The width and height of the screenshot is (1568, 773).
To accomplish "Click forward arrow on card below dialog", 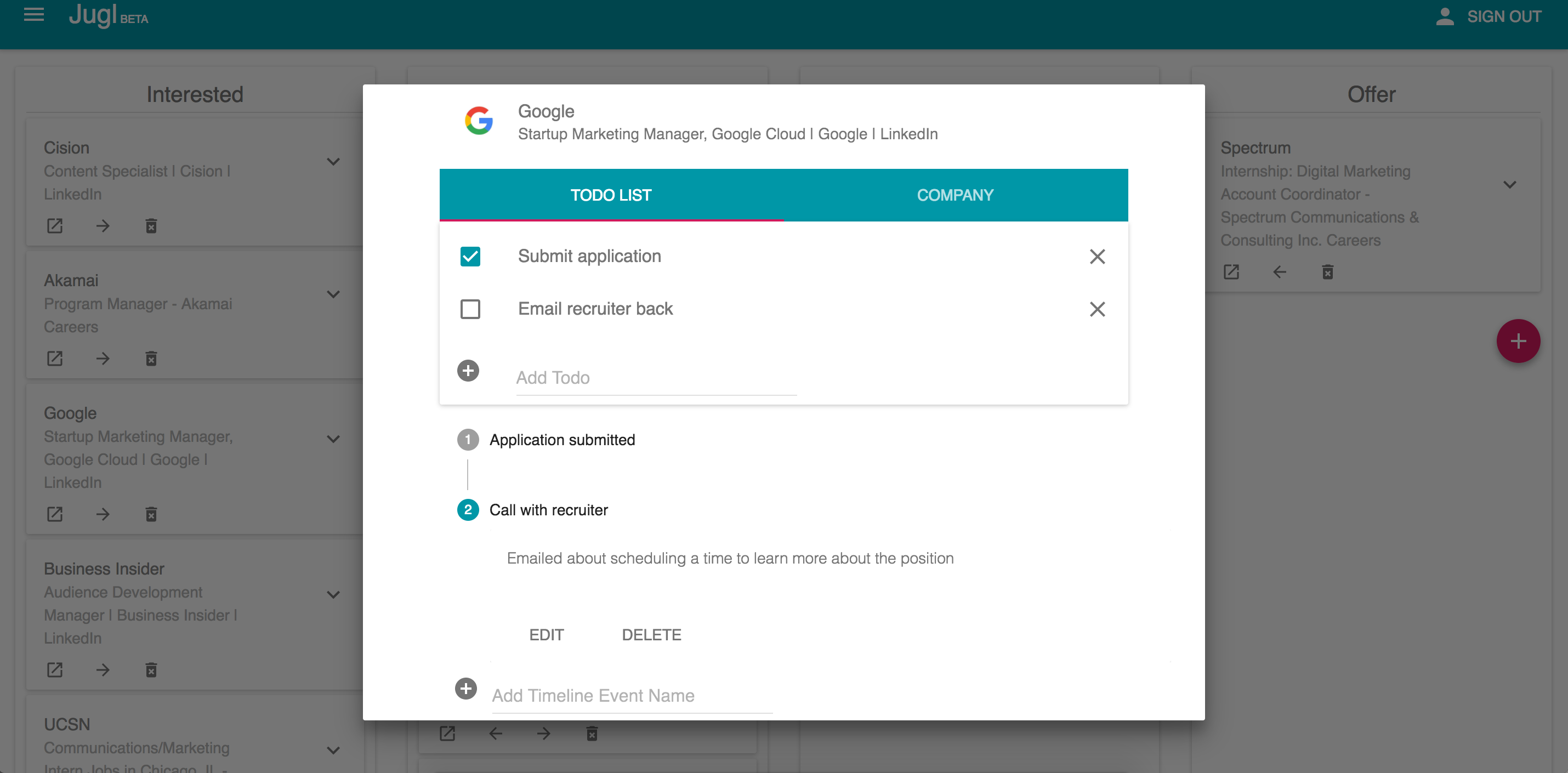I will coord(543,734).
